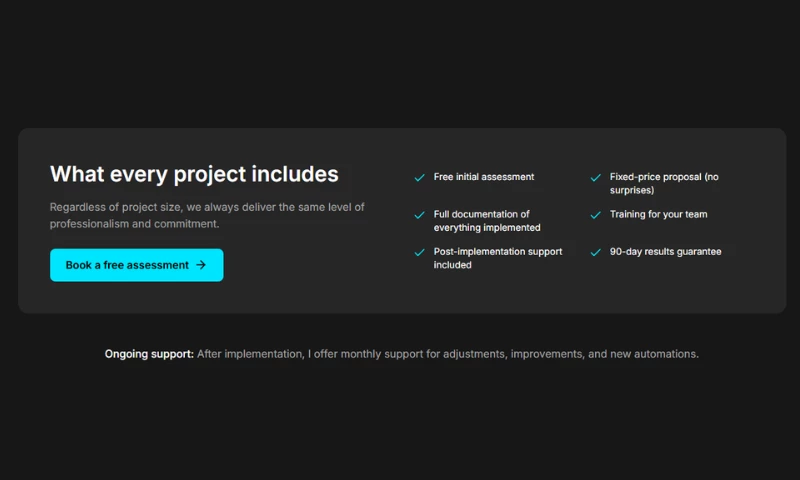Click the sentence starting After implementation

(448, 354)
